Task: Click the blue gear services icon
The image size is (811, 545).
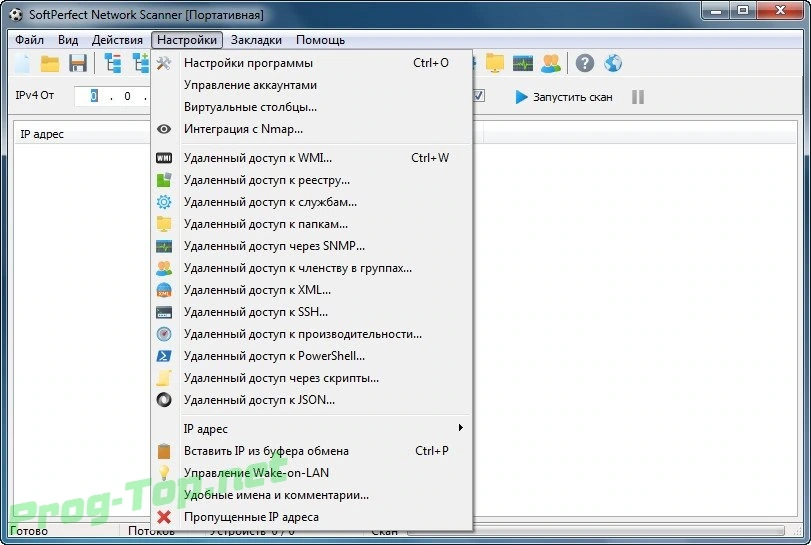Action: click(x=164, y=202)
